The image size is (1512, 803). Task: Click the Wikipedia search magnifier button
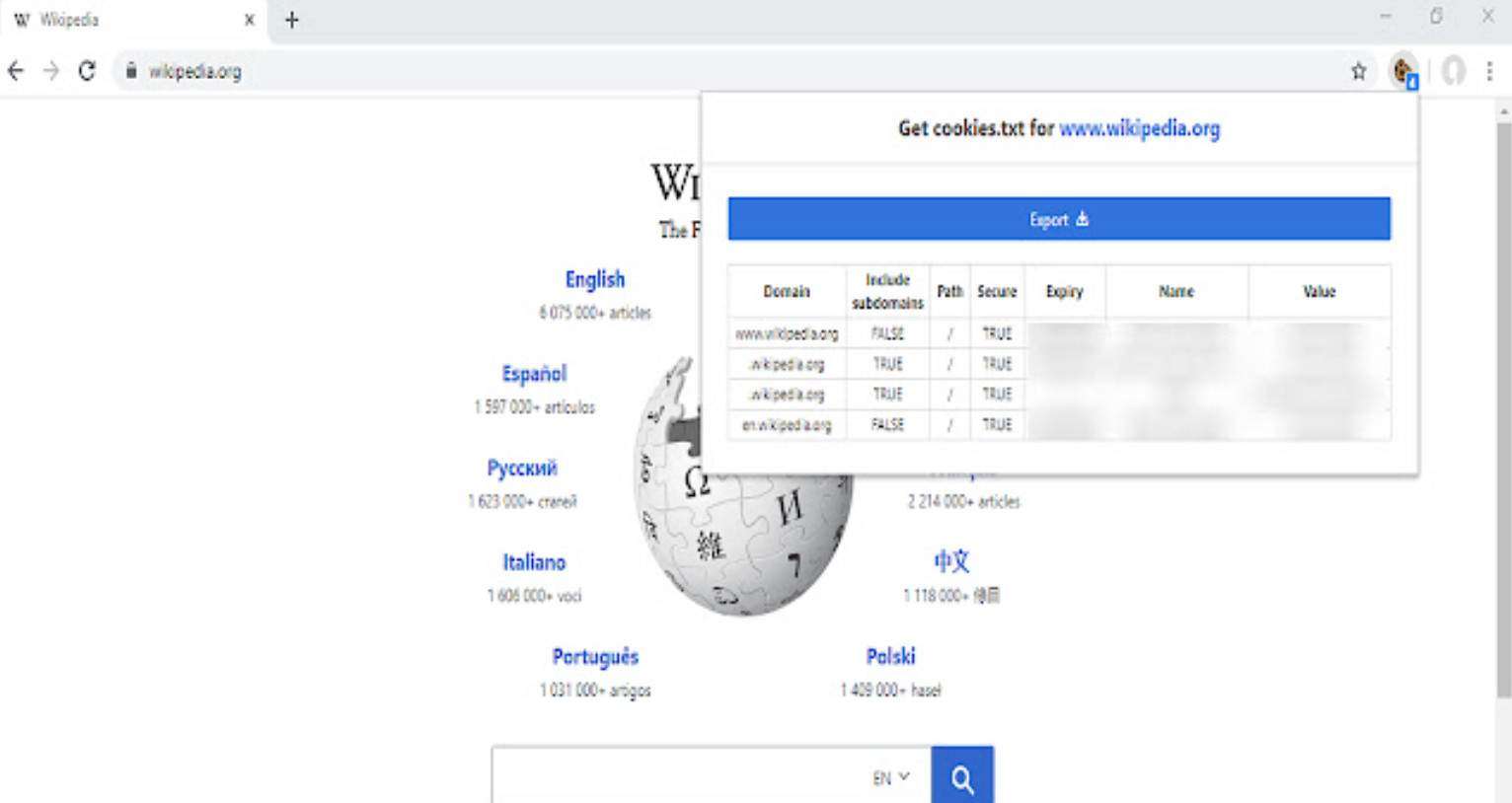click(x=962, y=777)
